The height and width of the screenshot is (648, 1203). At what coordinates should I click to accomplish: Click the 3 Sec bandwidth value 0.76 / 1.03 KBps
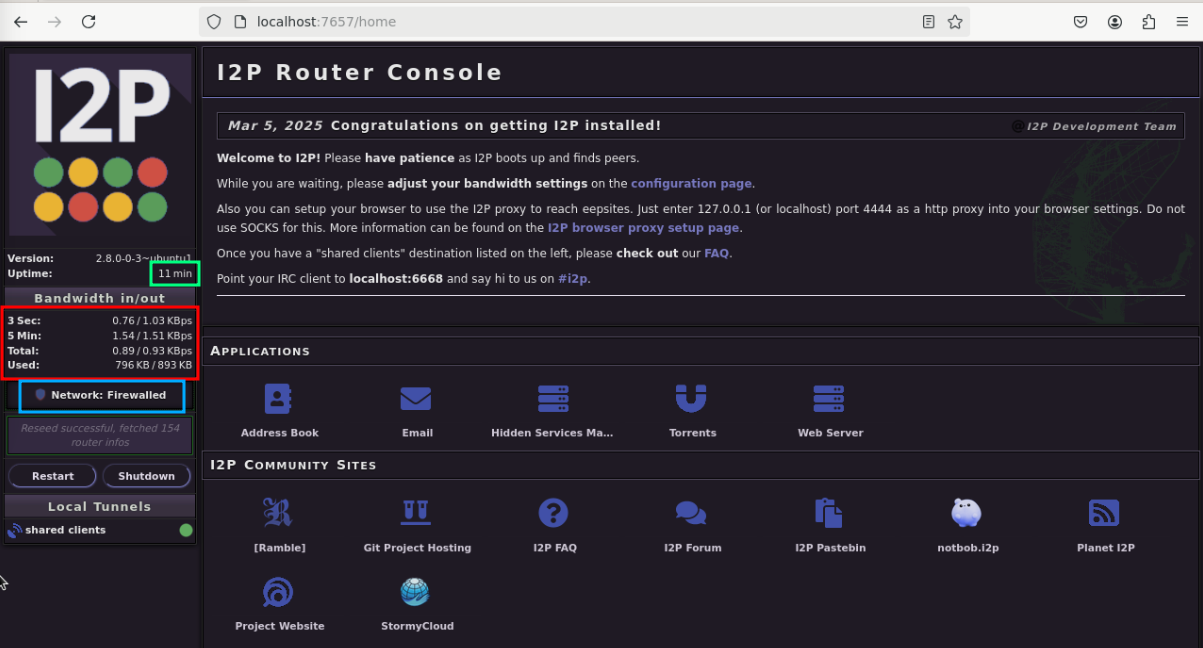click(152, 320)
